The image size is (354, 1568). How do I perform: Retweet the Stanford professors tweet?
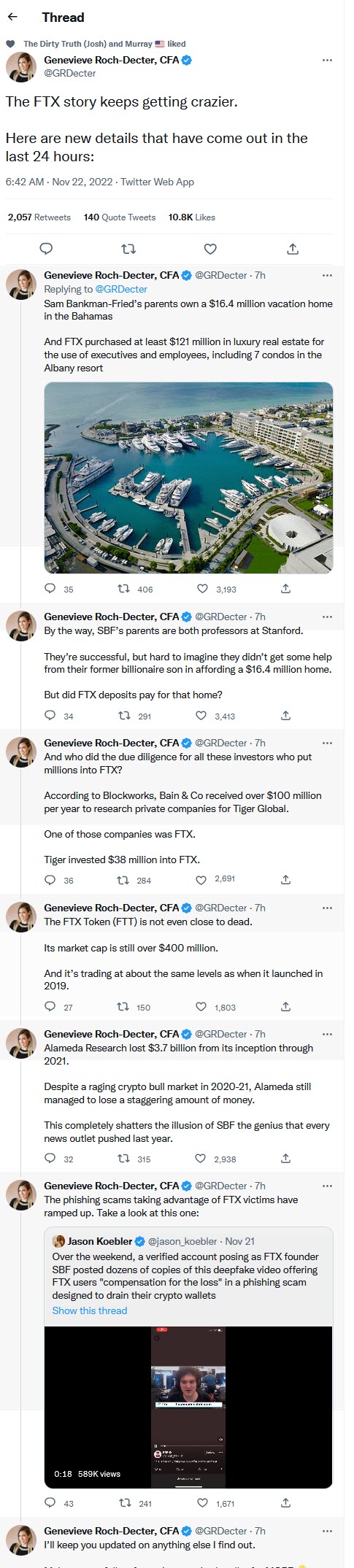point(123,716)
